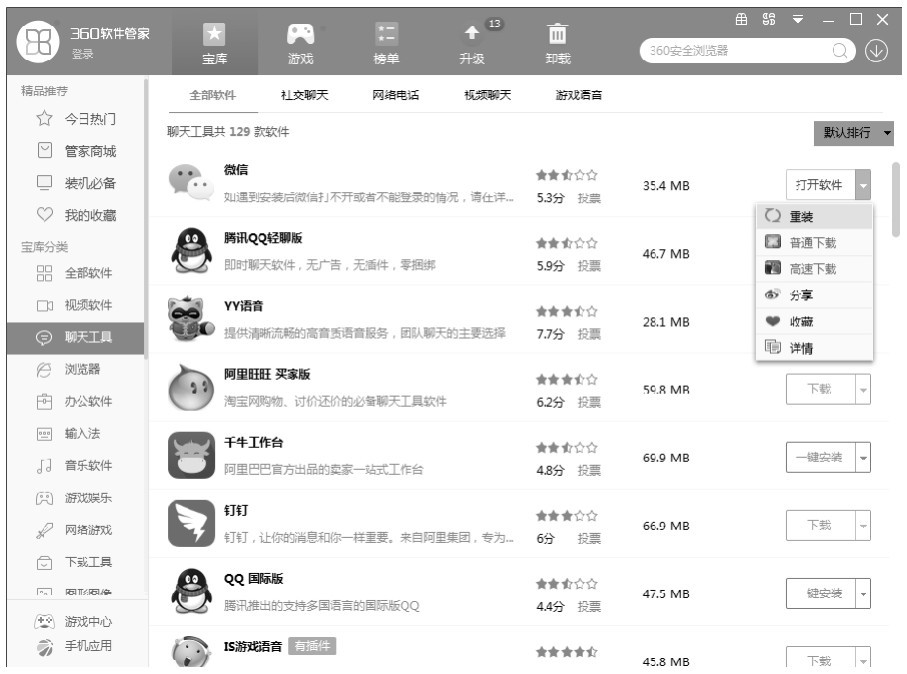Viewport: 907px width, 674px height.
Task: Click the 阿里旺旺 买家版 icon
Action: 191,387
